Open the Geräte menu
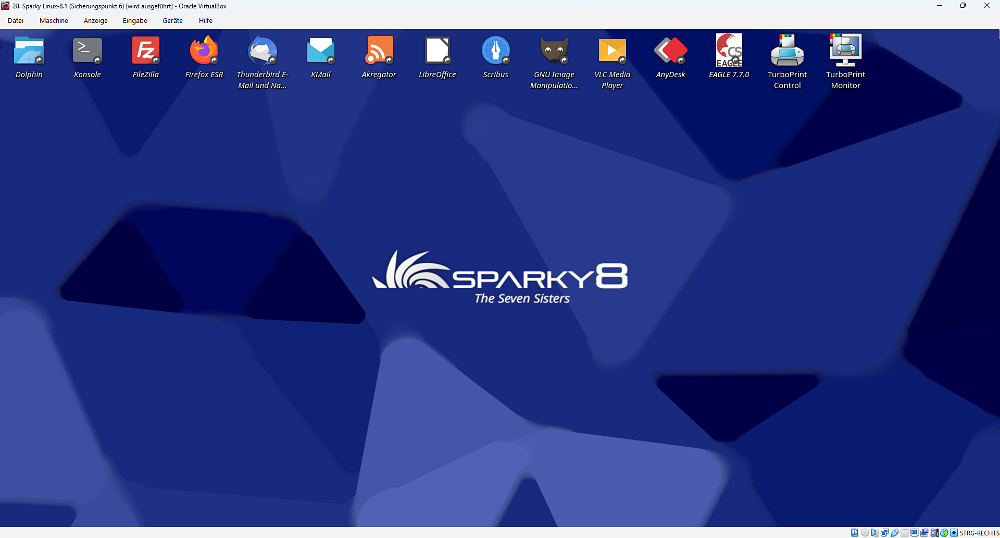Screen dimensions: 1000x538 [x=172, y=20]
